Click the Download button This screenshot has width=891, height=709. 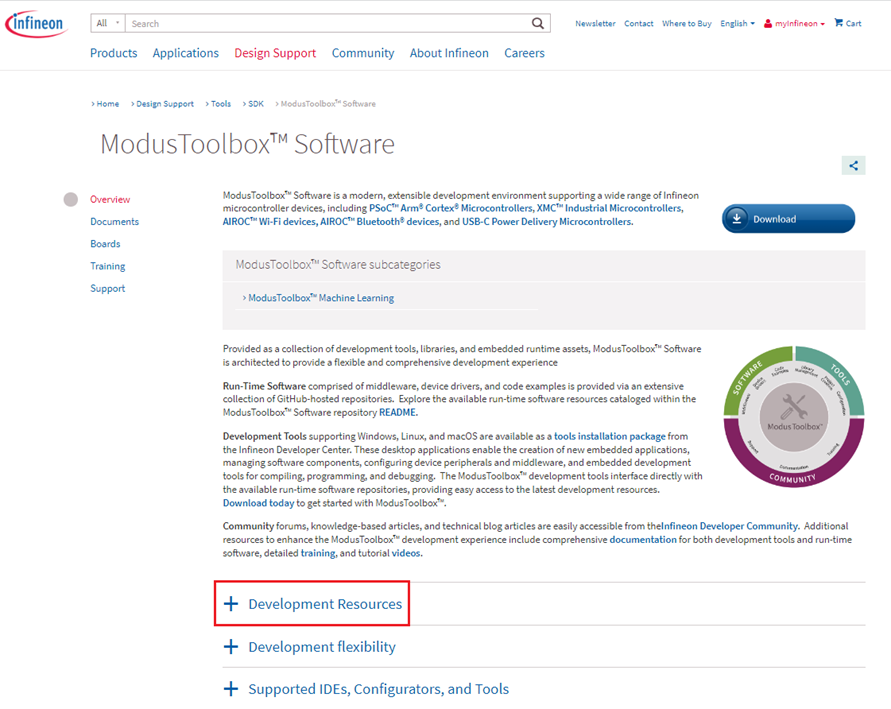(x=788, y=218)
